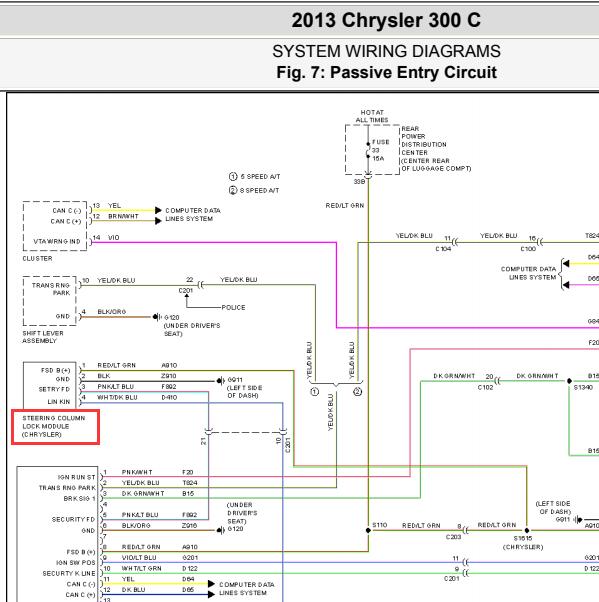Select the "SYSTEM WIRING DIAGRAMS" heading
The width and height of the screenshot is (599, 602).
click(x=386, y=51)
